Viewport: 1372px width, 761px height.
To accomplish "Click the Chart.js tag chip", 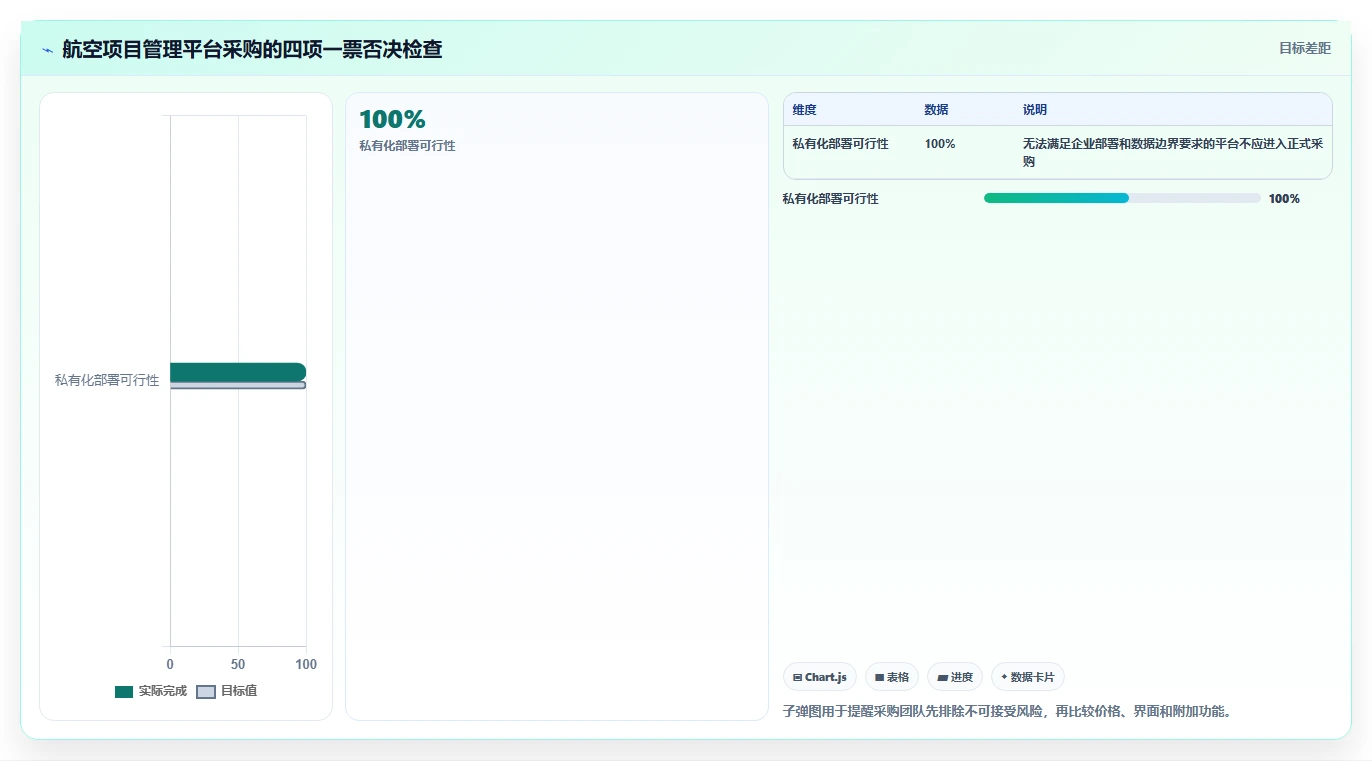I will [820, 677].
